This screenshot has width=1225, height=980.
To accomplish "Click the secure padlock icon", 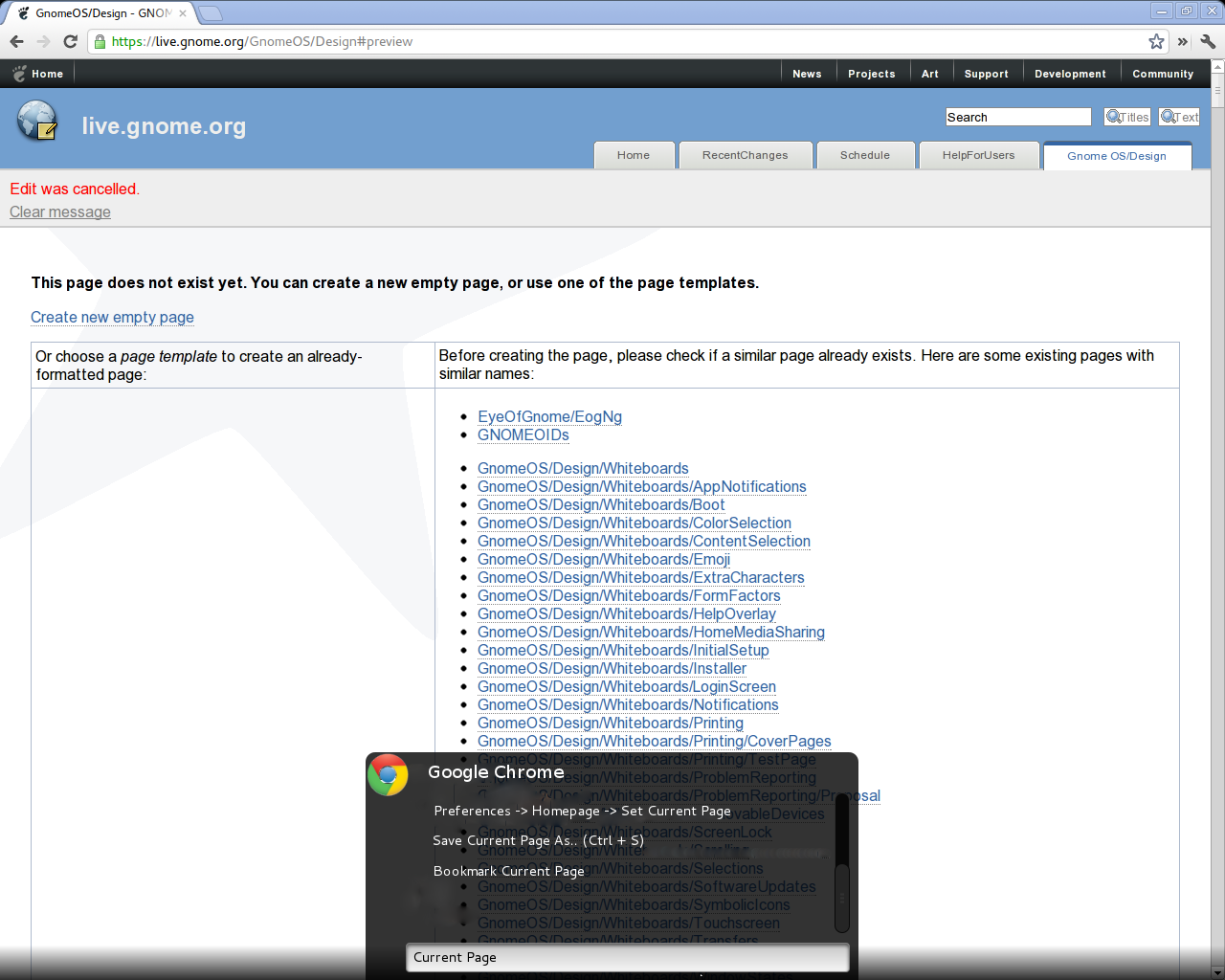I will (100, 41).
